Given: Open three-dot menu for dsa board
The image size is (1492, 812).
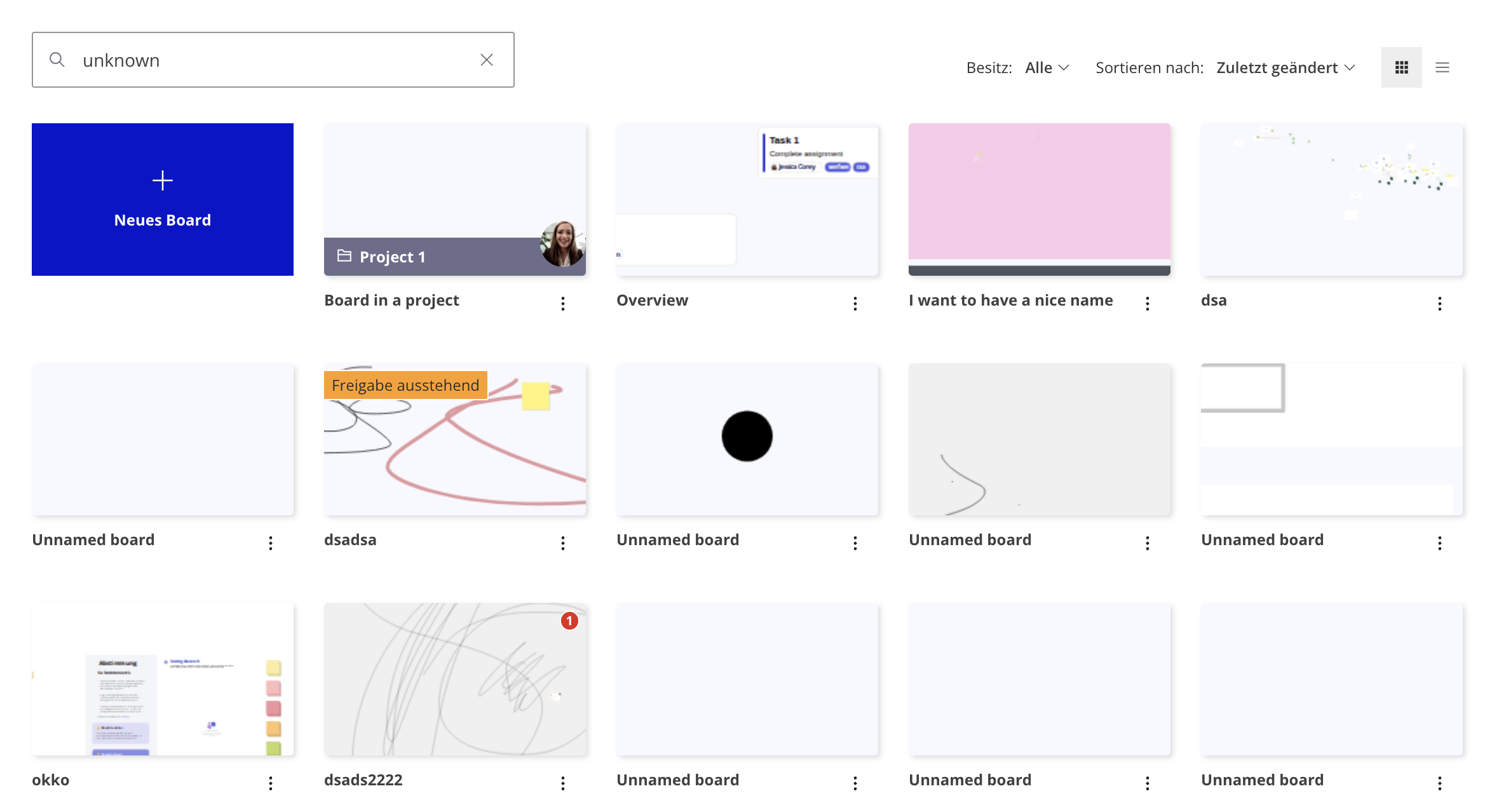Looking at the screenshot, I should [1440, 304].
